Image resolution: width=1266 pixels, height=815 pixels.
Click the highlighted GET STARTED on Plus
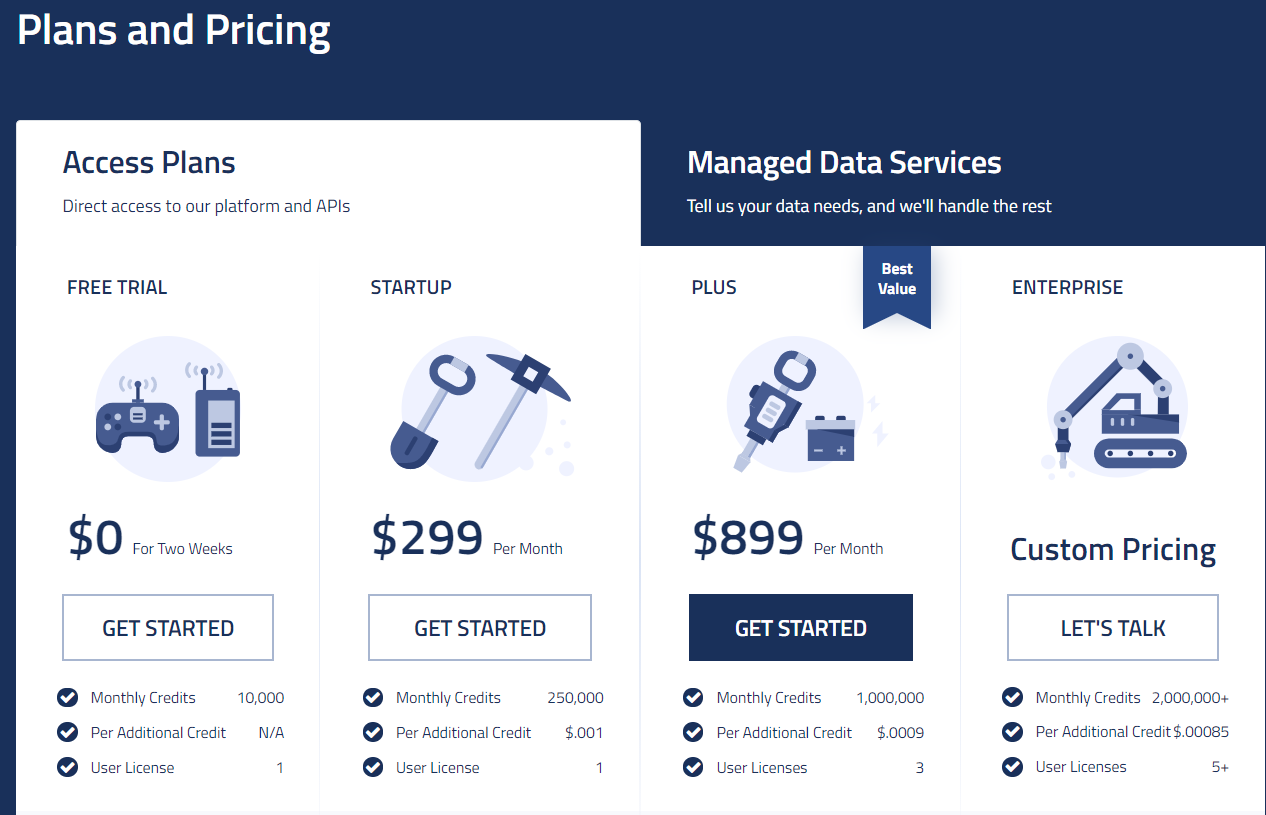[800, 627]
